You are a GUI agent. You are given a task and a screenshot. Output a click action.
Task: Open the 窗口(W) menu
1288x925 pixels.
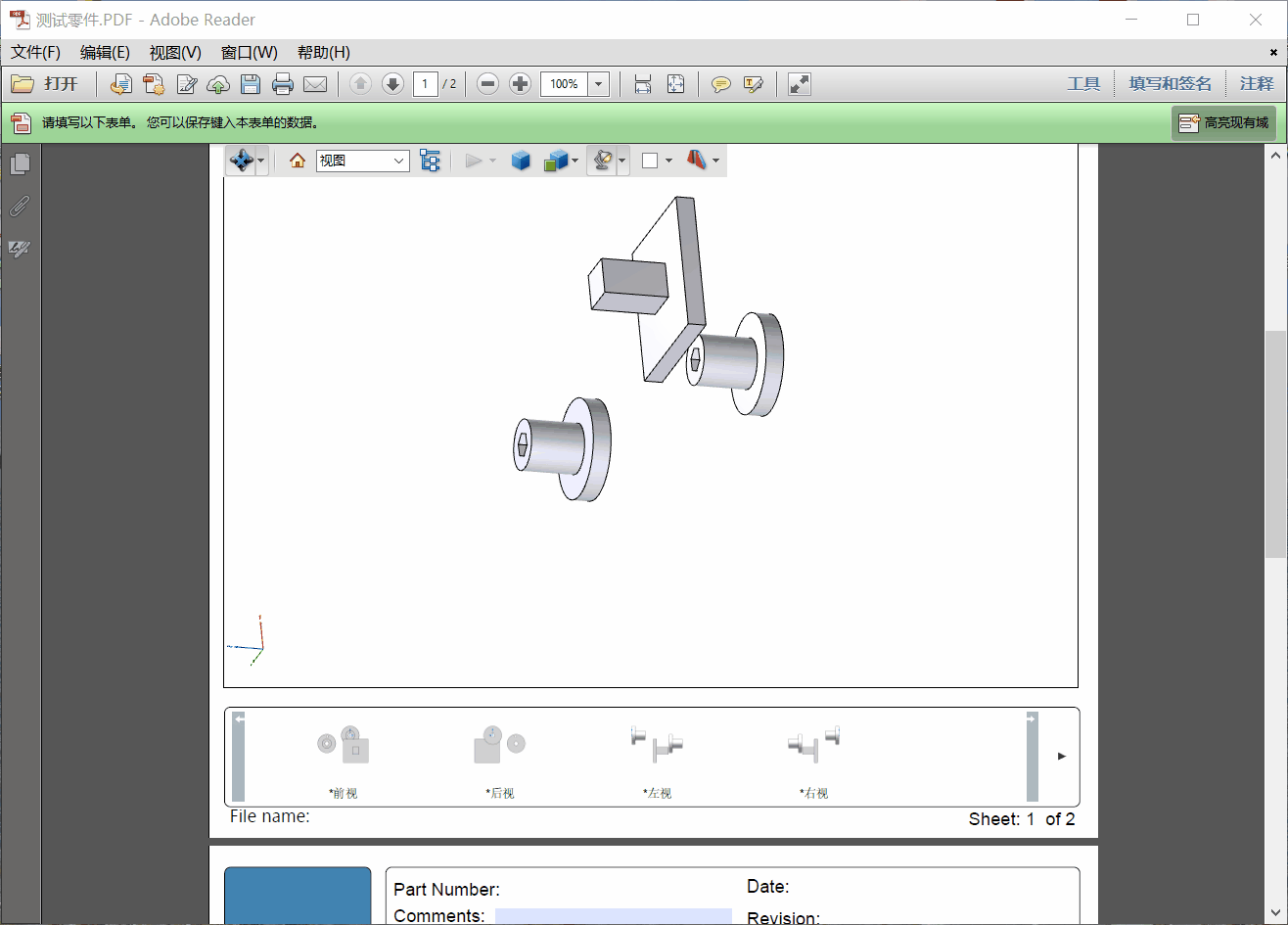[x=249, y=52]
